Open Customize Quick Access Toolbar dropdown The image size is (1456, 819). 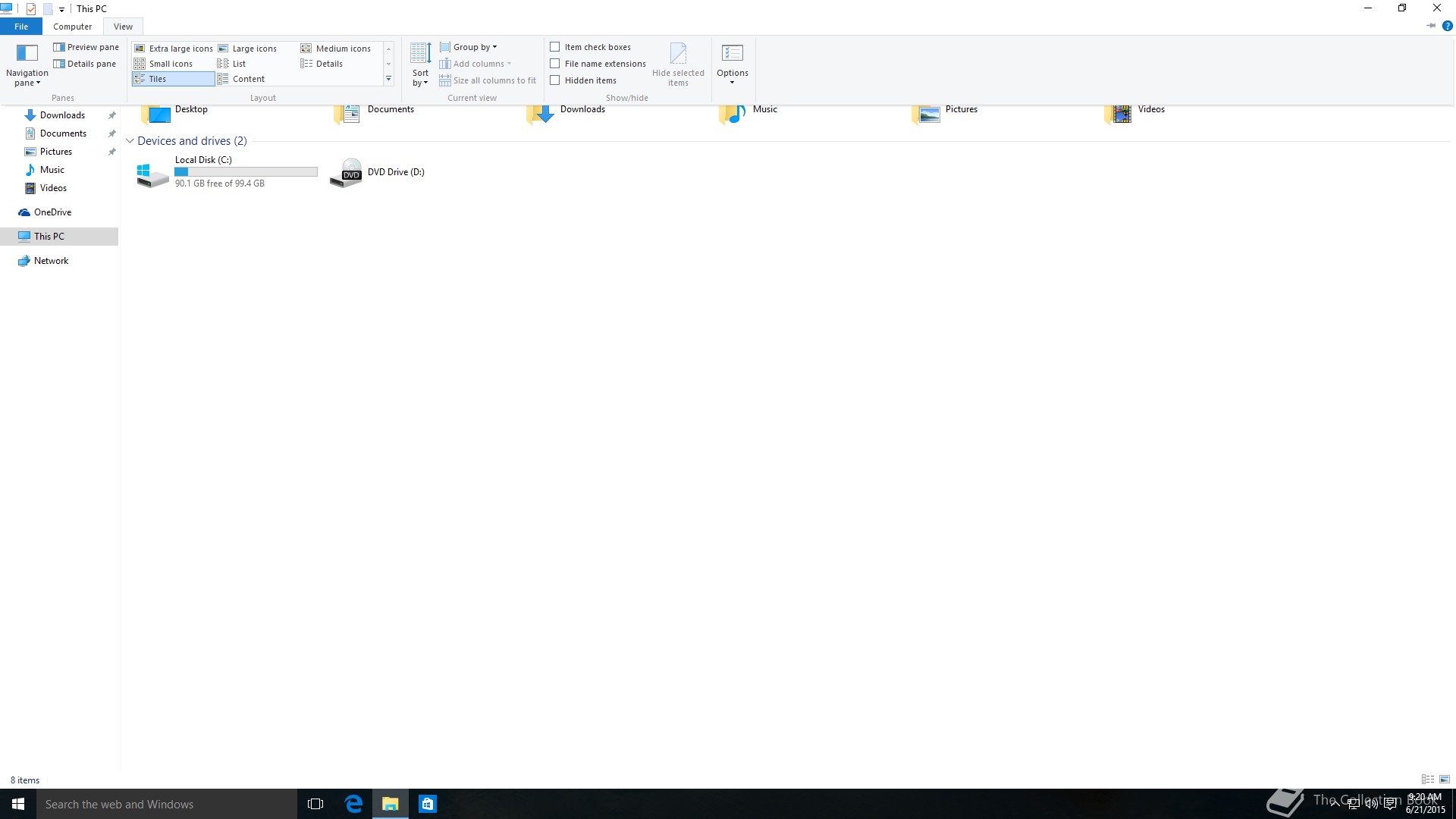click(x=61, y=9)
